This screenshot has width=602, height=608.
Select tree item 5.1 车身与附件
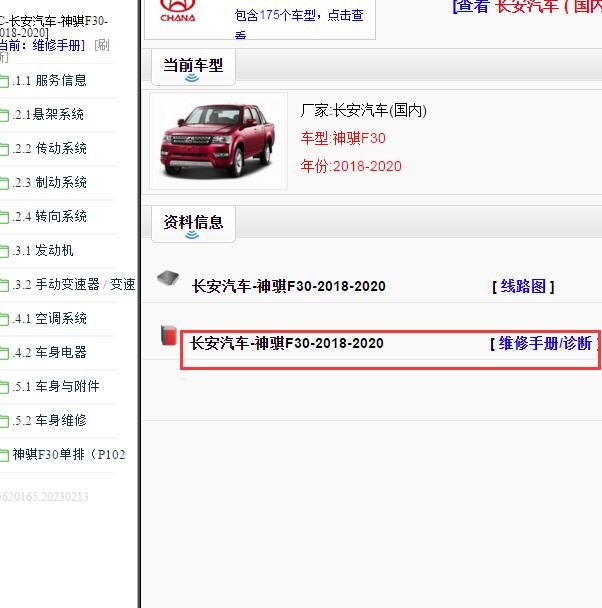point(56,387)
